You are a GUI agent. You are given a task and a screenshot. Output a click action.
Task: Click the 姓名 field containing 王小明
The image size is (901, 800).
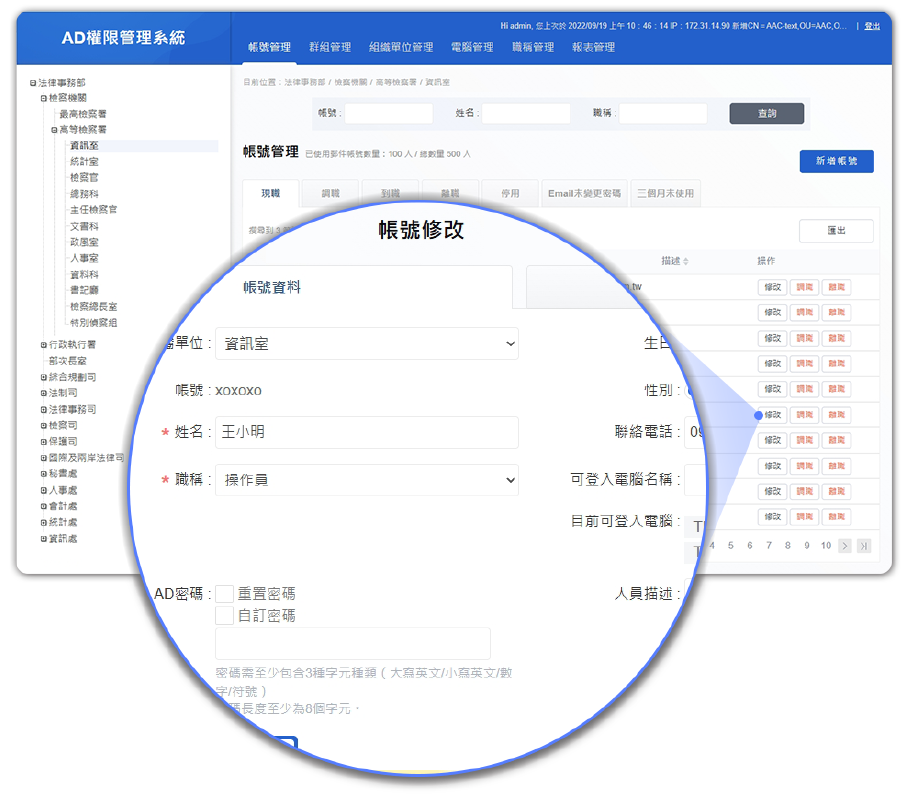pos(366,433)
